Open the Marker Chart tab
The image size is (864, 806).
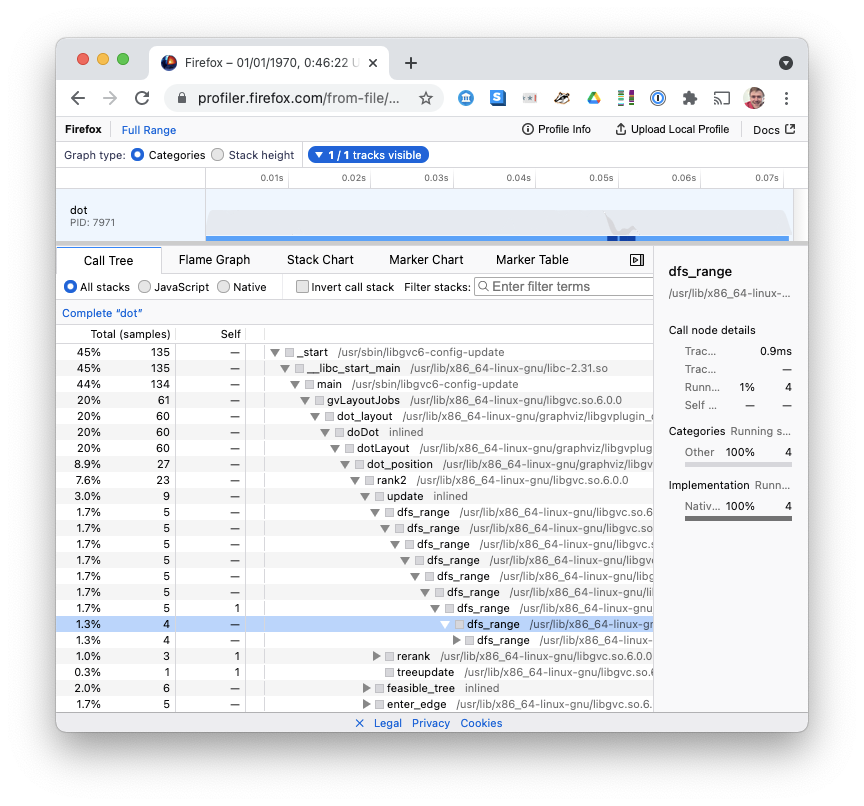pos(426,260)
